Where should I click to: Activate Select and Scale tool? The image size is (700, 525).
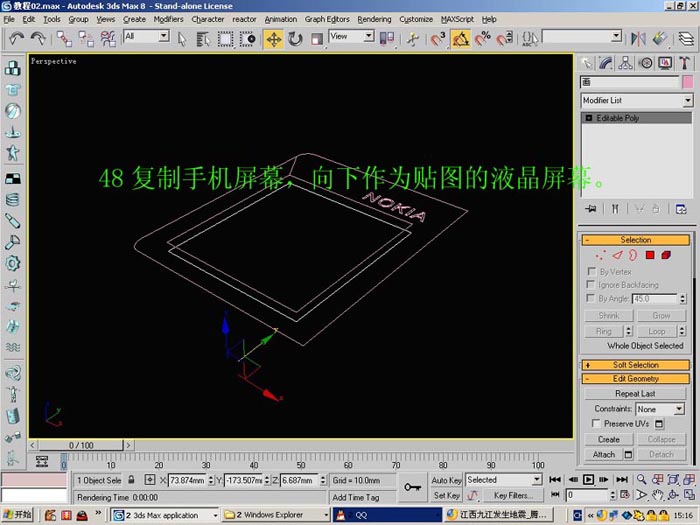click(317, 39)
